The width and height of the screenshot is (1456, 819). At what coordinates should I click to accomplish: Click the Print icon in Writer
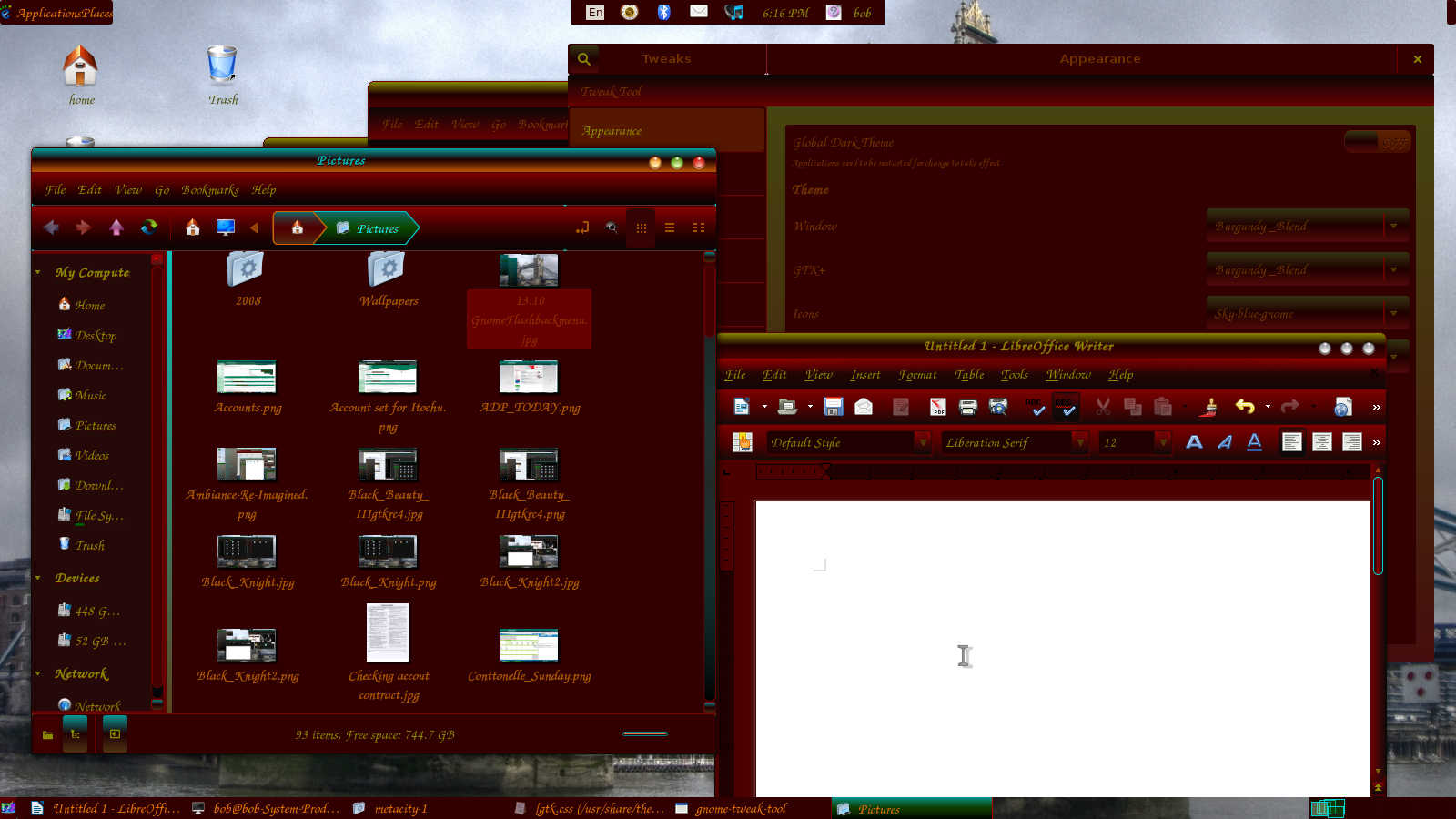click(x=967, y=407)
